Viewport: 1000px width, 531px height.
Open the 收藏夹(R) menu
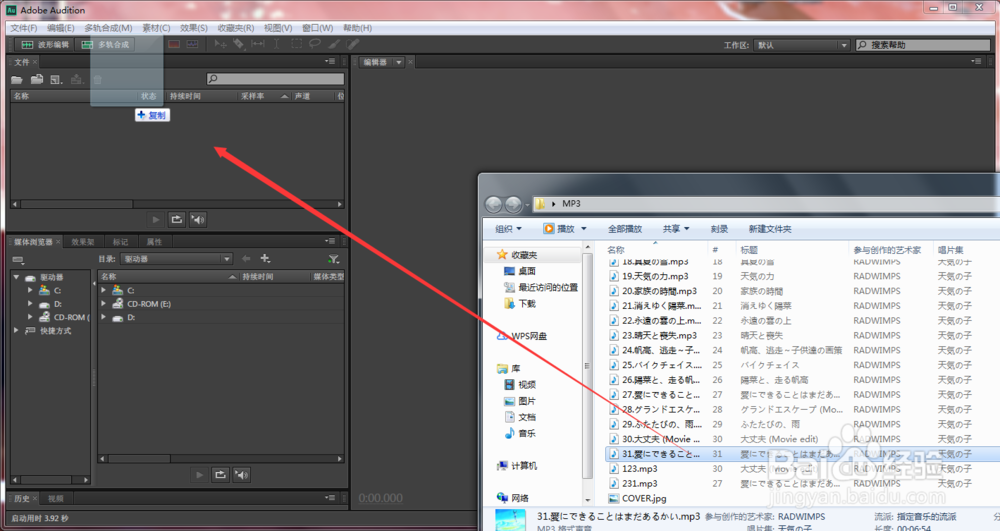[x=235, y=28]
